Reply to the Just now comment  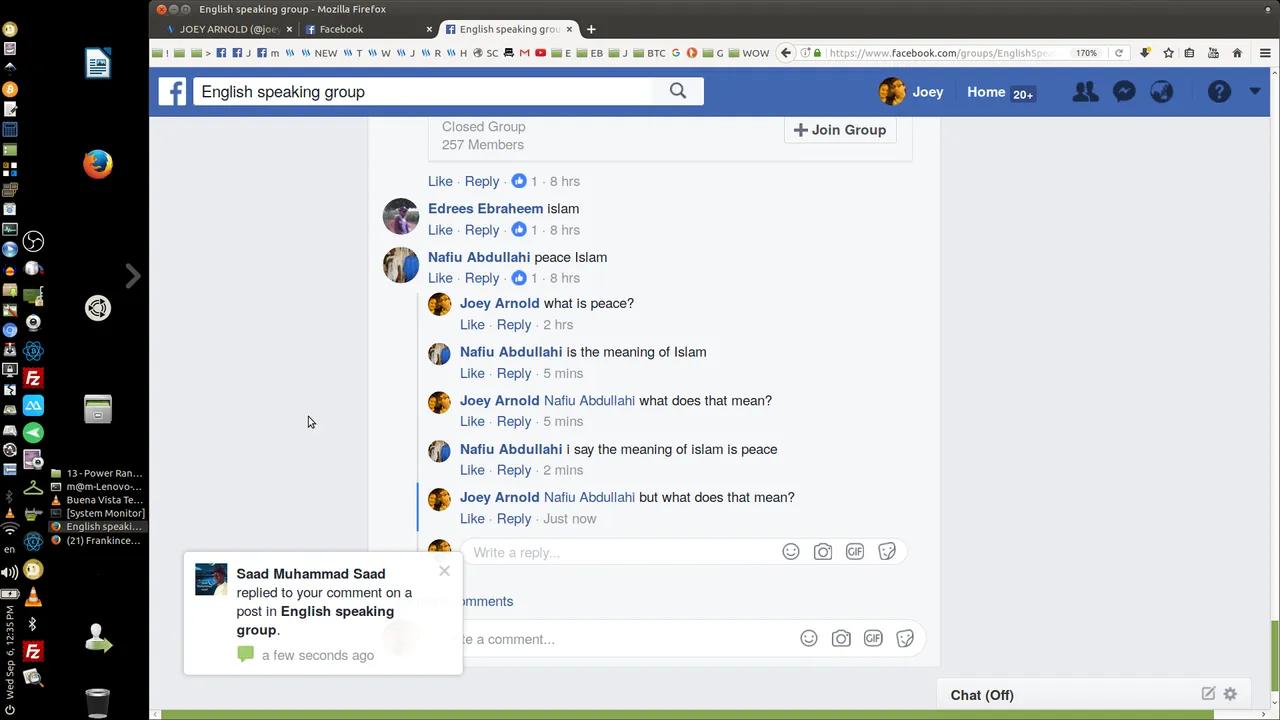tap(514, 519)
